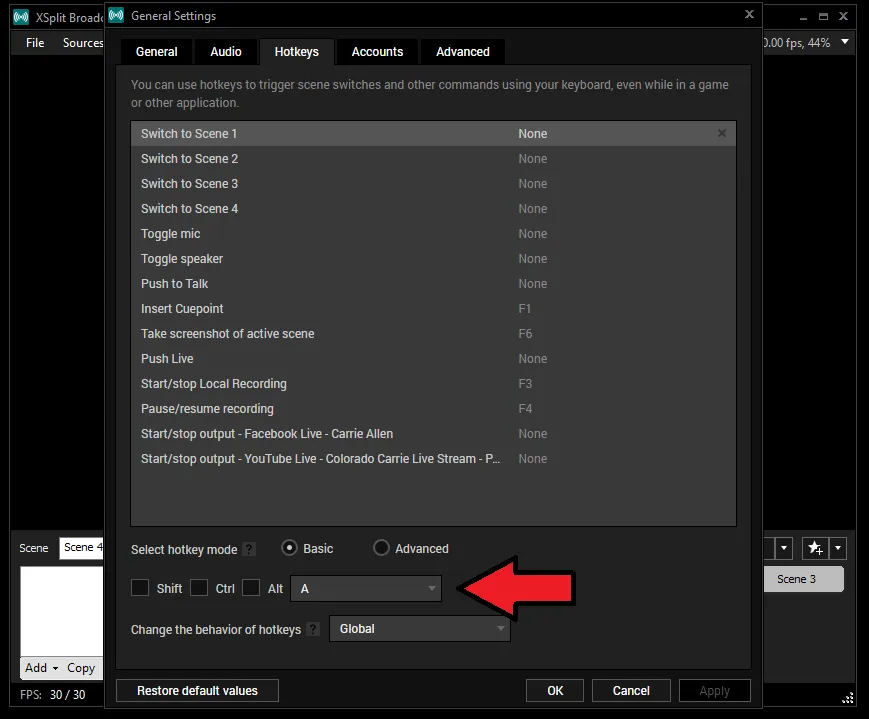Select Advanced hotkey mode

[x=381, y=548]
